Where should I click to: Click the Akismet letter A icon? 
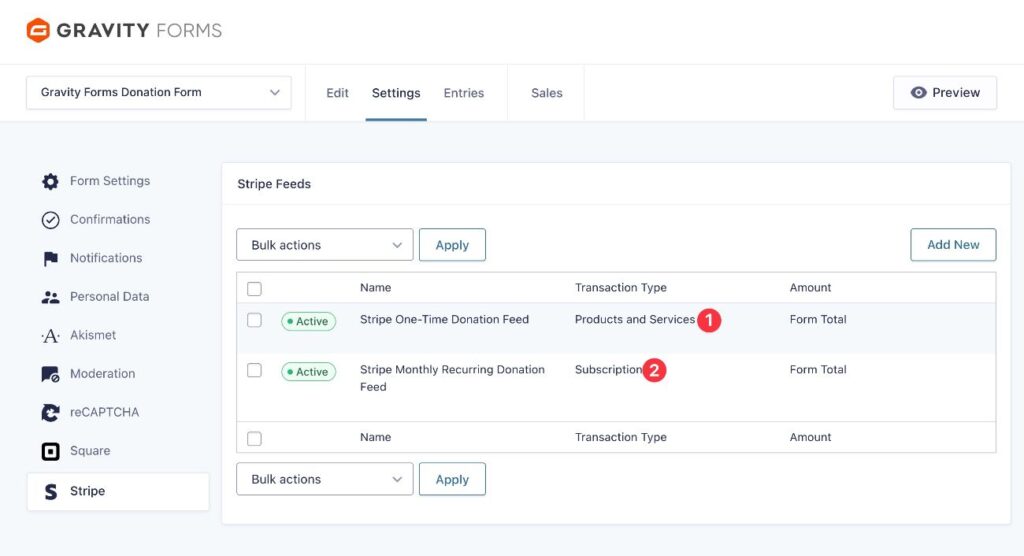pos(50,336)
